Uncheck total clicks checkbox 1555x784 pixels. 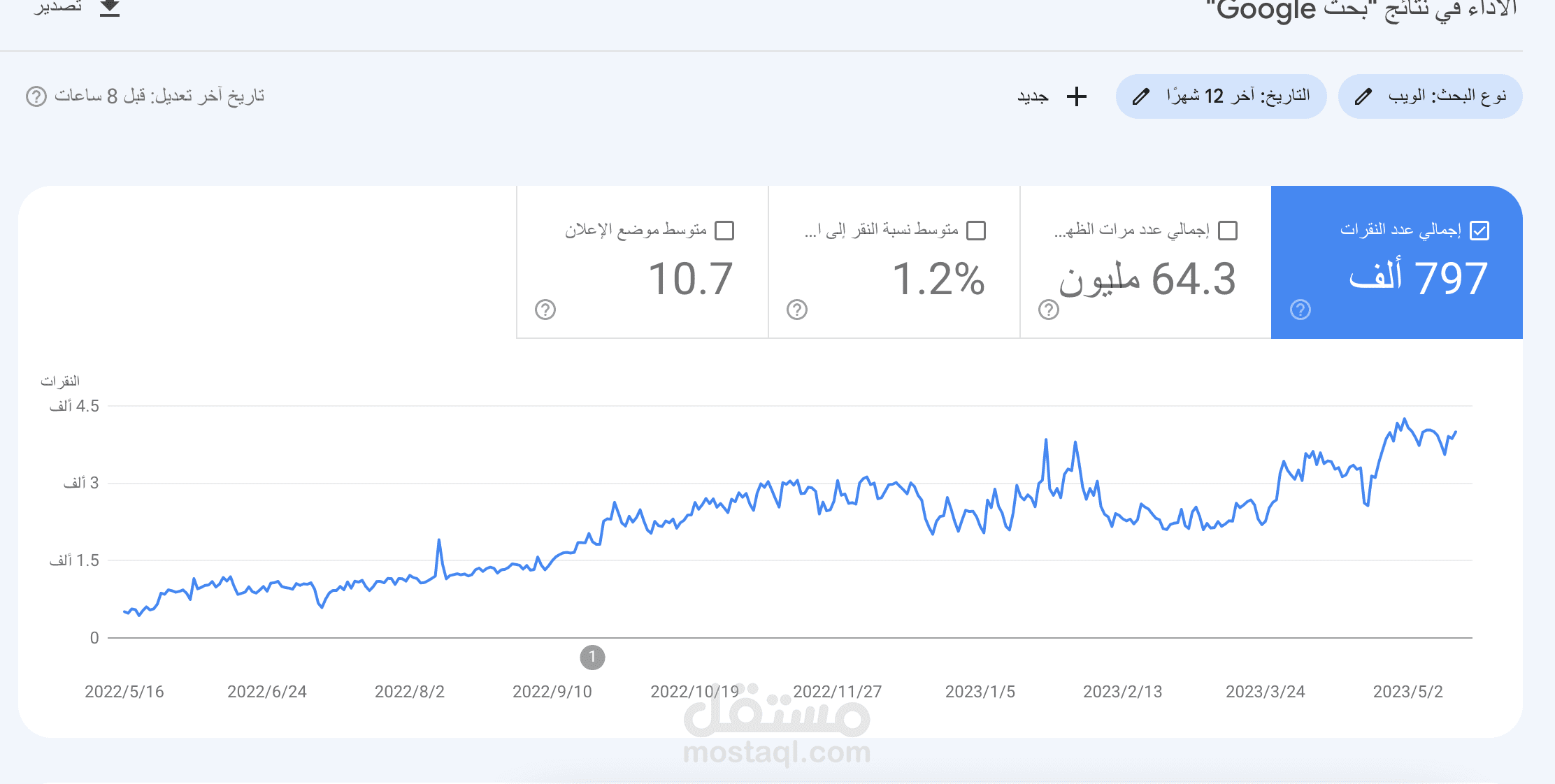pyautogui.click(x=1479, y=231)
